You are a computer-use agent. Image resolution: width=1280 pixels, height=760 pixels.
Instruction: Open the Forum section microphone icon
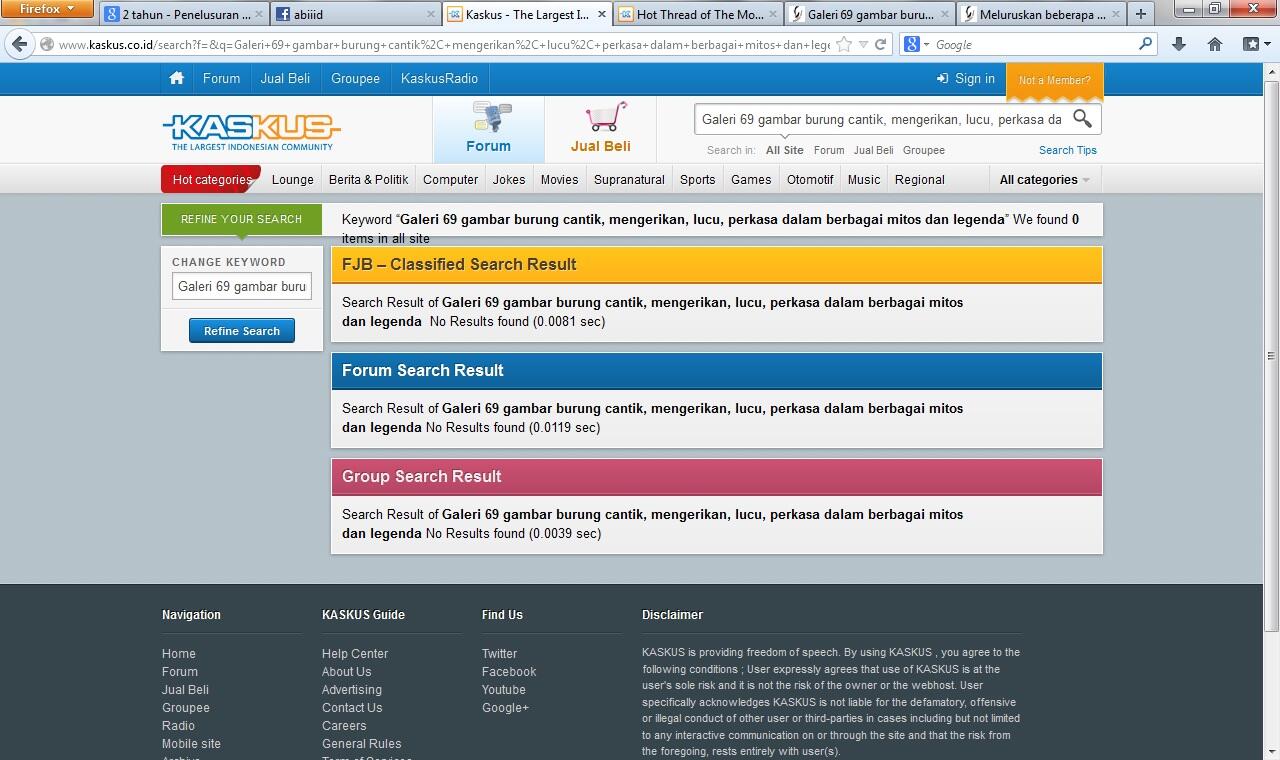click(x=490, y=116)
